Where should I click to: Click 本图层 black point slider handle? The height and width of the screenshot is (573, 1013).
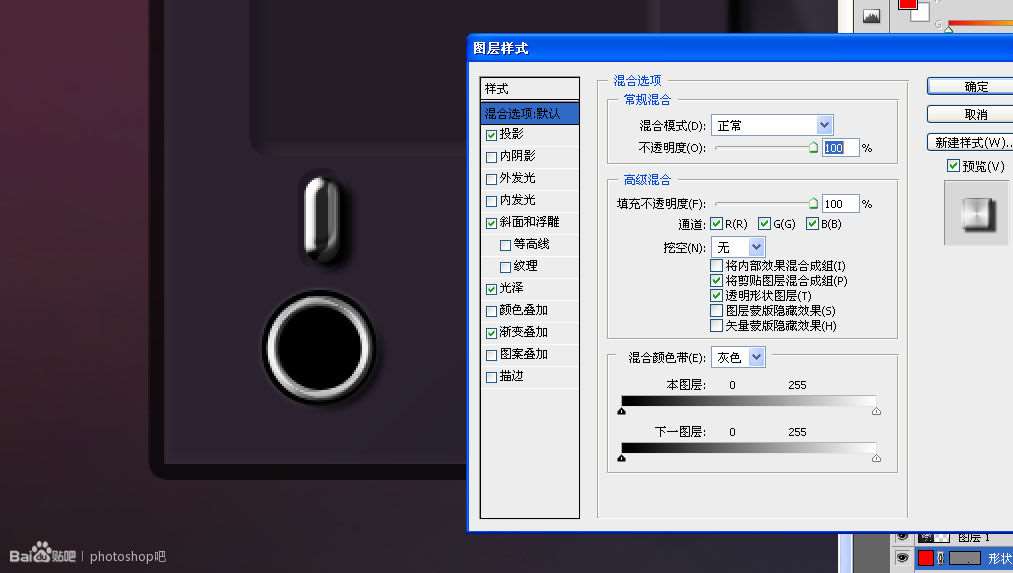(621, 411)
